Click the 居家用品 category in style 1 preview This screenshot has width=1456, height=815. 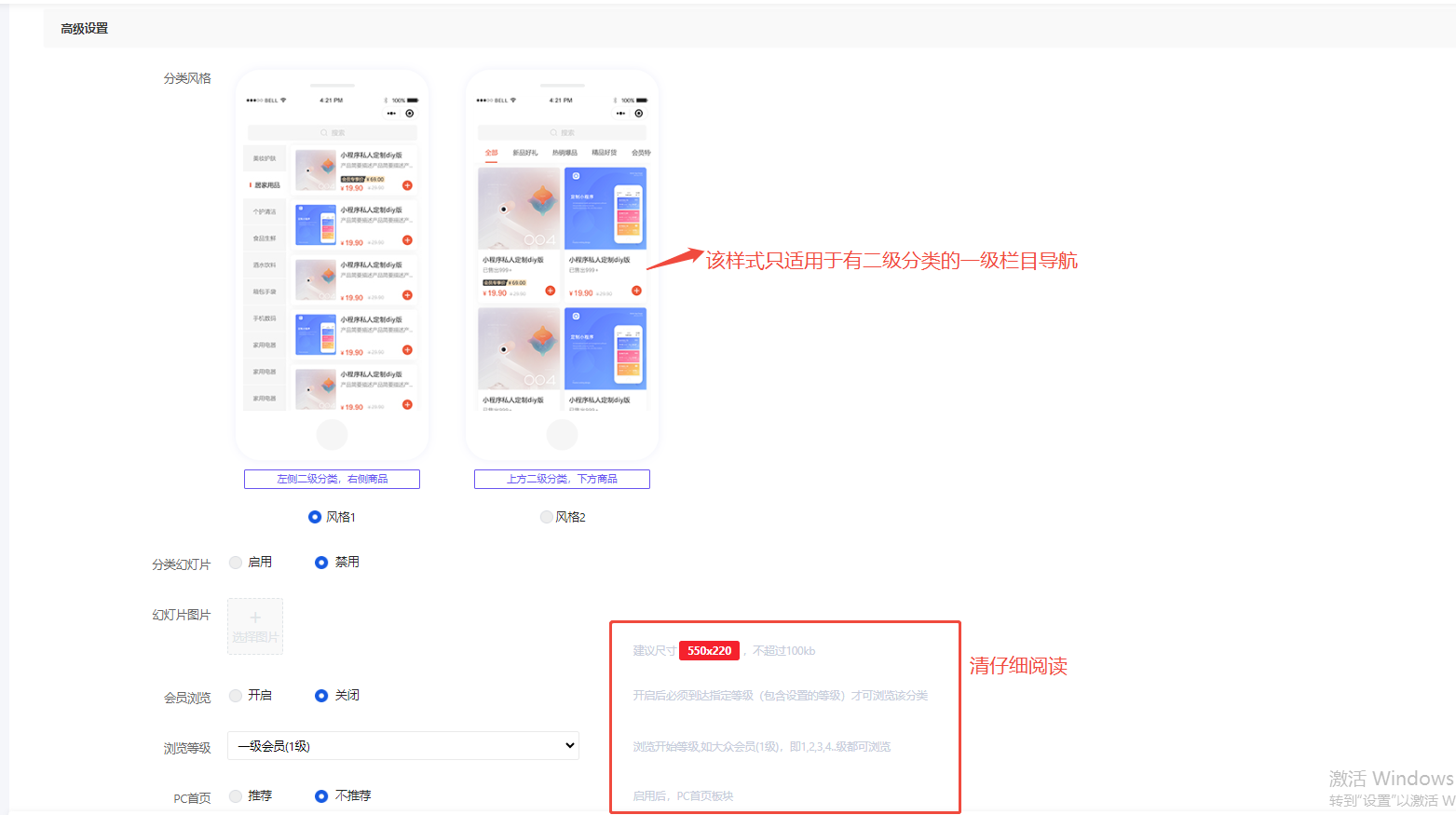(x=266, y=185)
